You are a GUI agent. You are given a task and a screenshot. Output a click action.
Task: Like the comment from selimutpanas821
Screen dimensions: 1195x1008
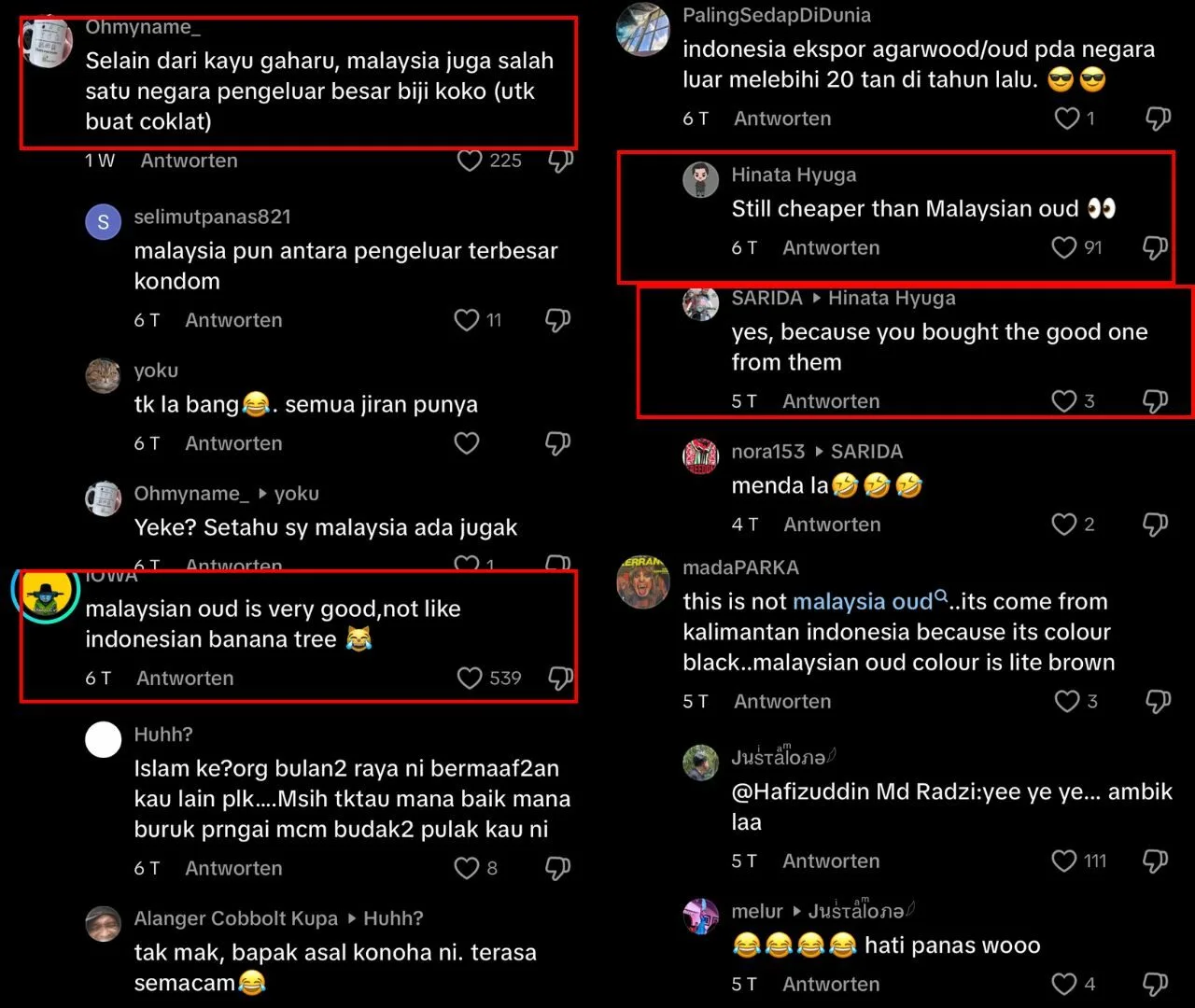click(466, 320)
